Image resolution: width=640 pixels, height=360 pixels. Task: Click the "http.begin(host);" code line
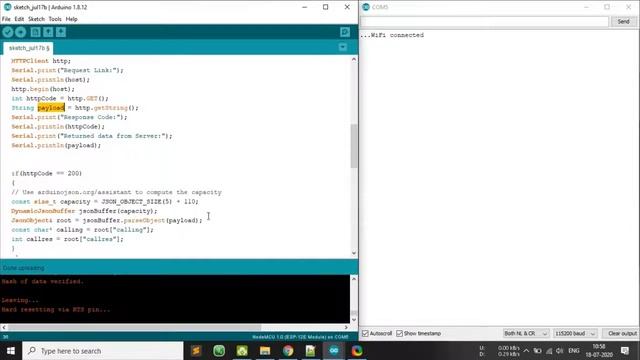pos(43,89)
